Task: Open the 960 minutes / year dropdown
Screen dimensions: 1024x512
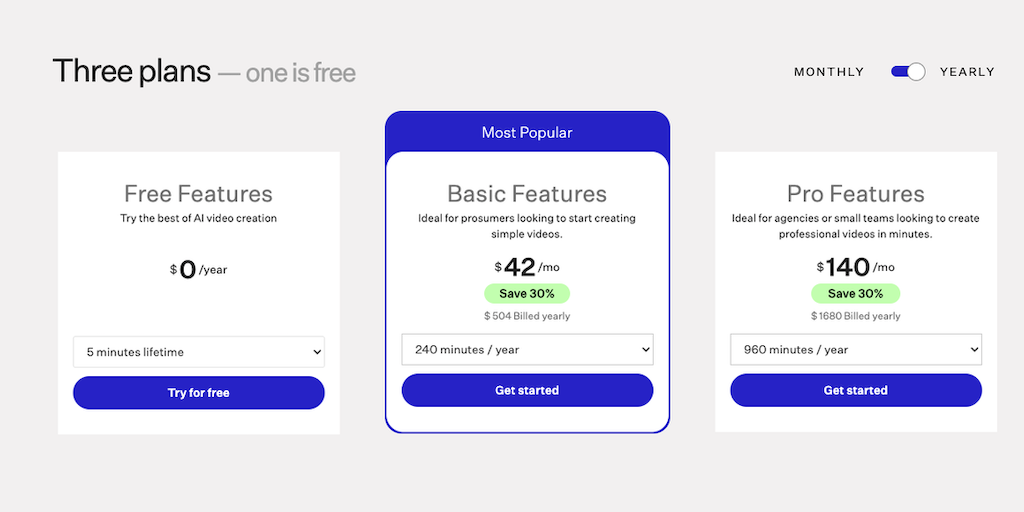Action: tap(856, 350)
